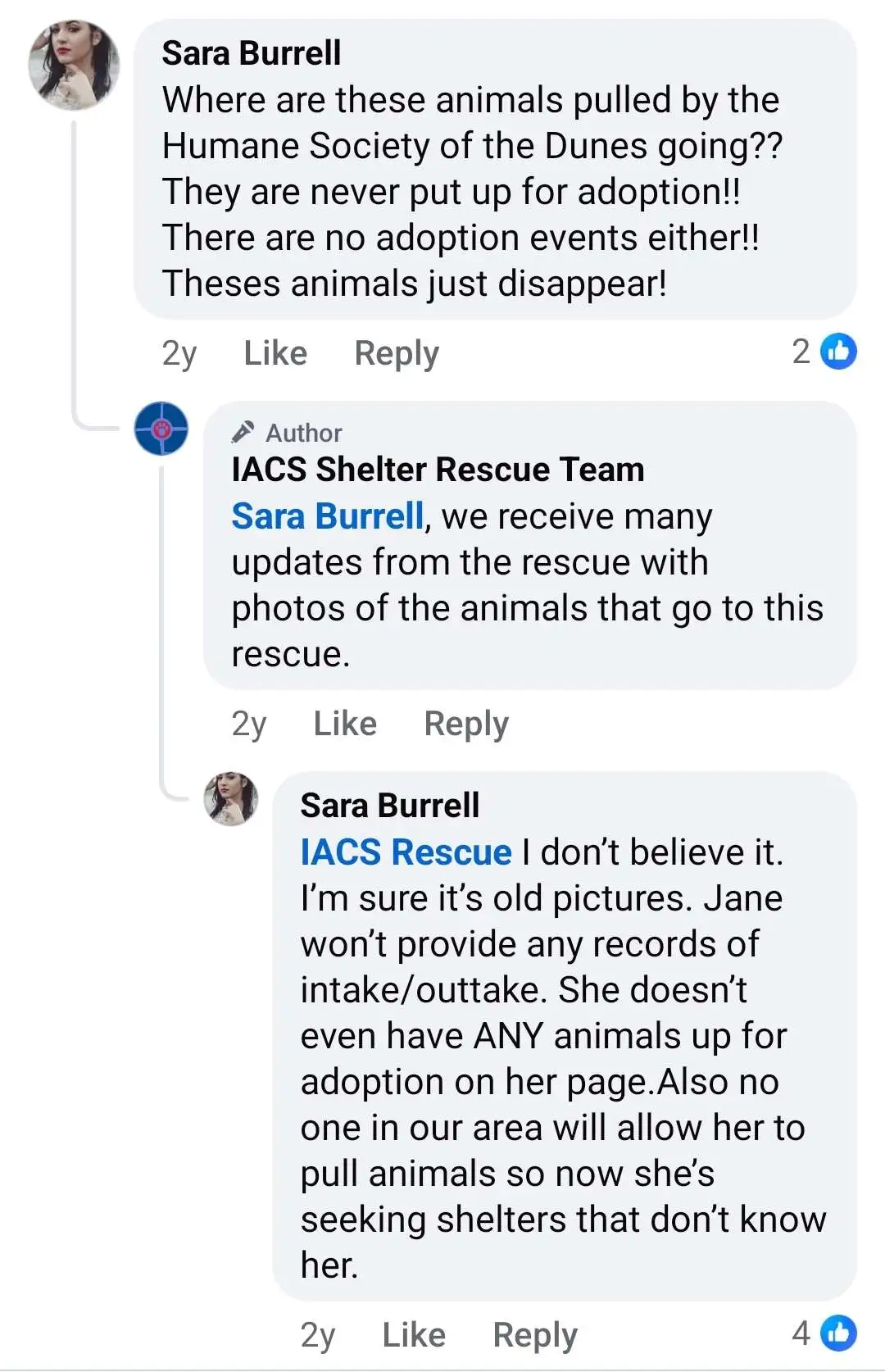Like the IACS Shelter Rescue Team reply
This screenshot has height=1372, width=885.
click(345, 724)
